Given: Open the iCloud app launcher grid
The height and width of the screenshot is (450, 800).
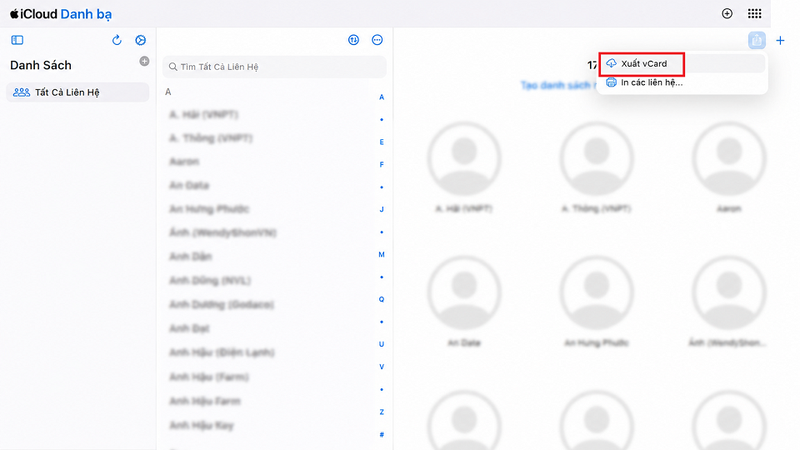Looking at the screenshot, I should pyautogui.click(x=754, y=14).
